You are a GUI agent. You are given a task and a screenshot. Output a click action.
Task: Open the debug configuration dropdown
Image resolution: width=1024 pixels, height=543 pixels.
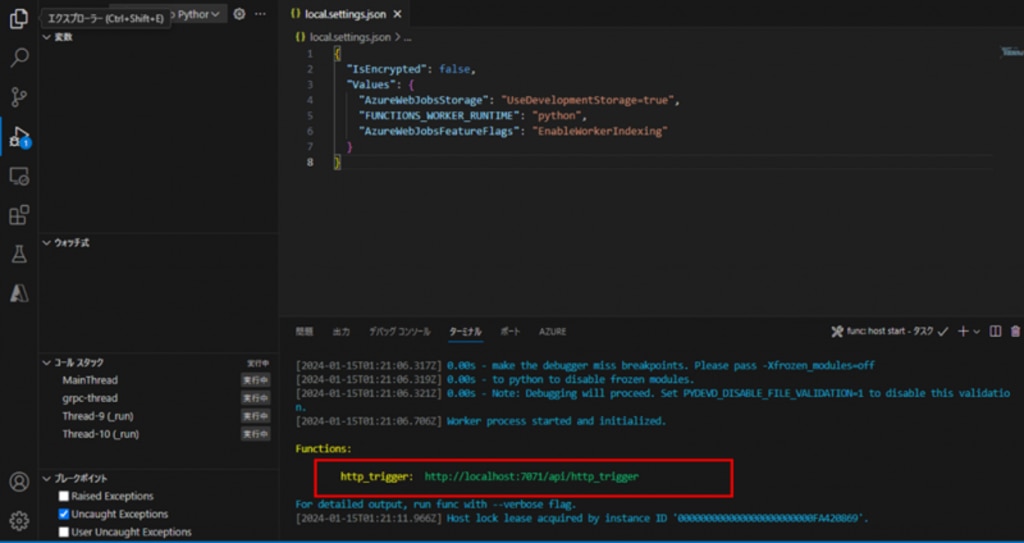click(199, 14)
